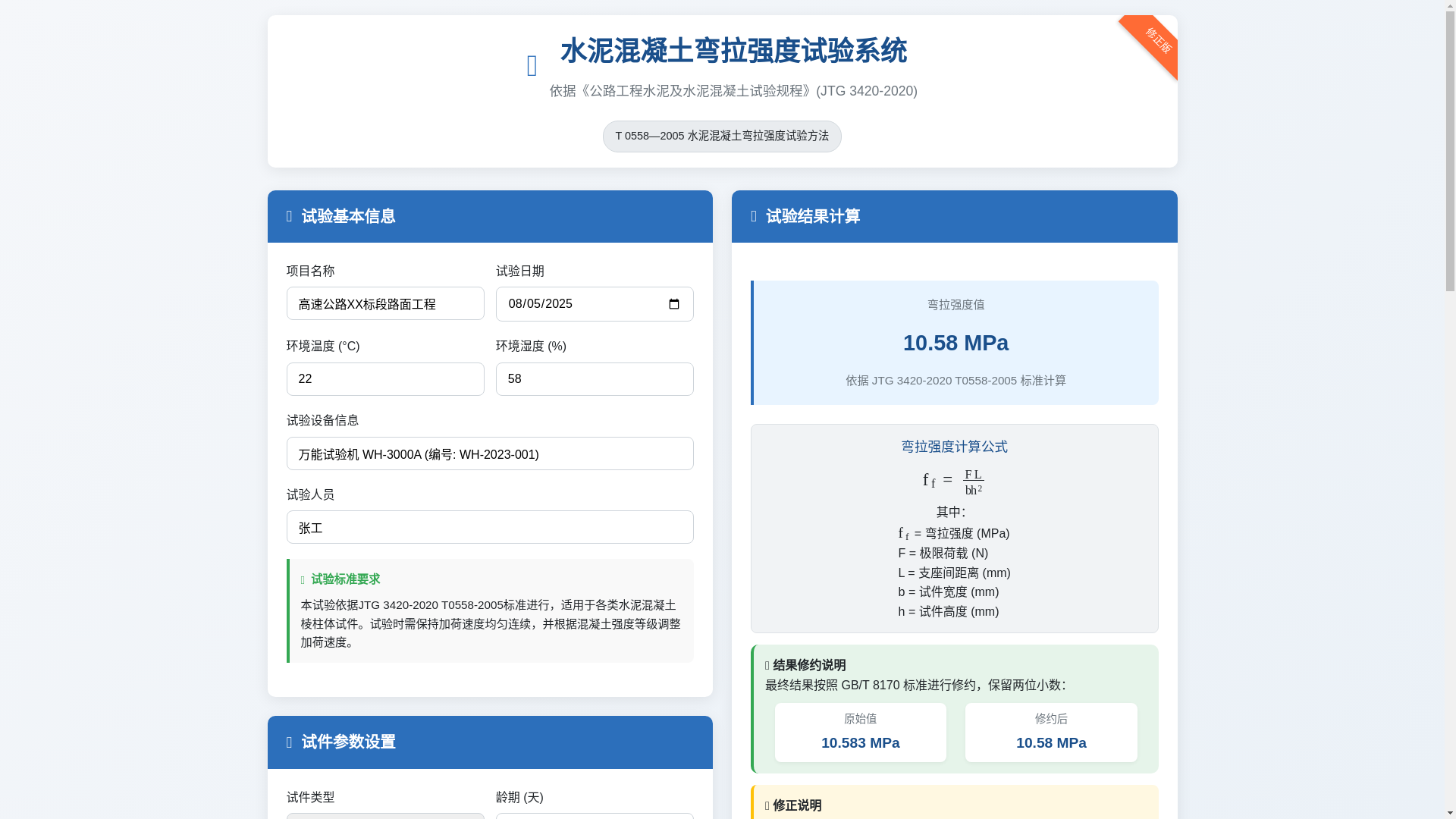Viewport: 1456px width, 819px height.
Task: Click the 水泥混凝土弯拉强度试验系统 title
Action: tap(733, 52)
